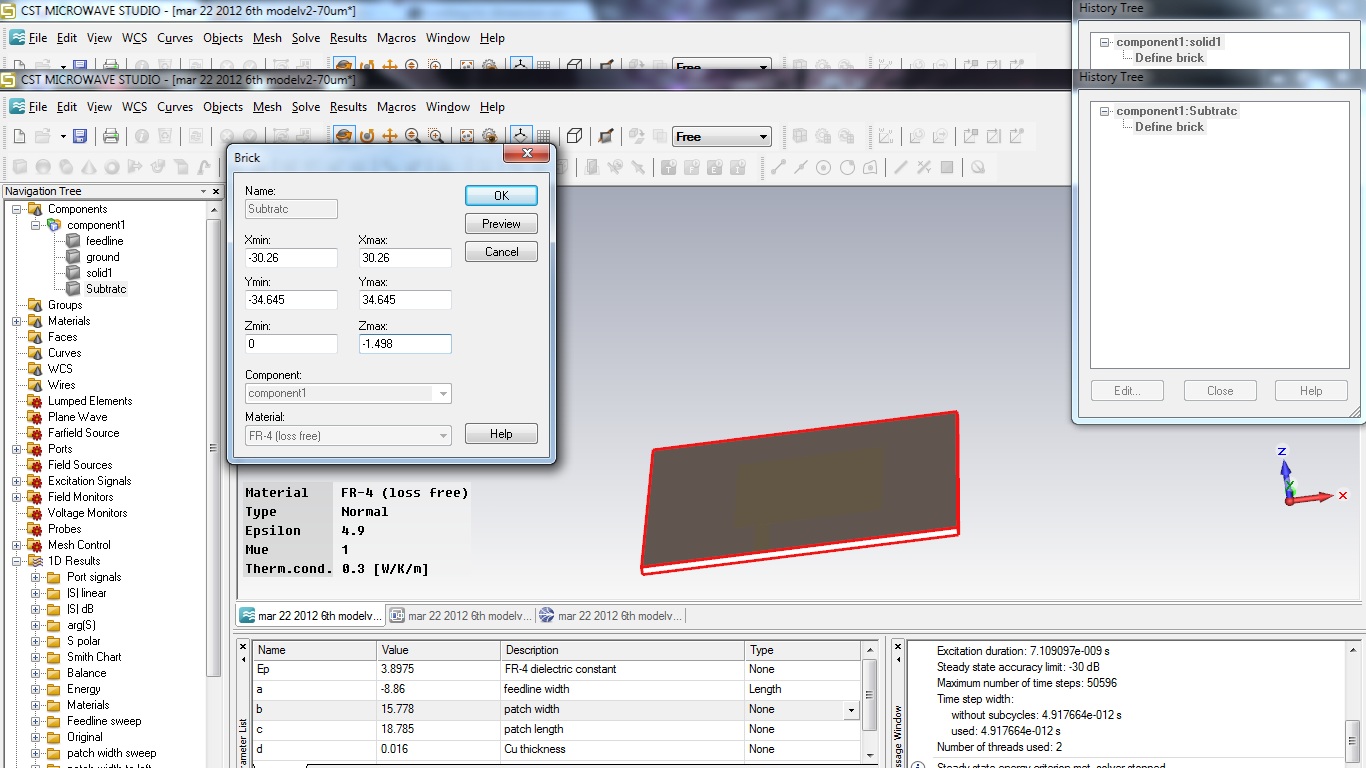The width and height of the screenshot is (1366, 768).
Task: Toggle the cutting plane icon
Action: coord(606,136)
